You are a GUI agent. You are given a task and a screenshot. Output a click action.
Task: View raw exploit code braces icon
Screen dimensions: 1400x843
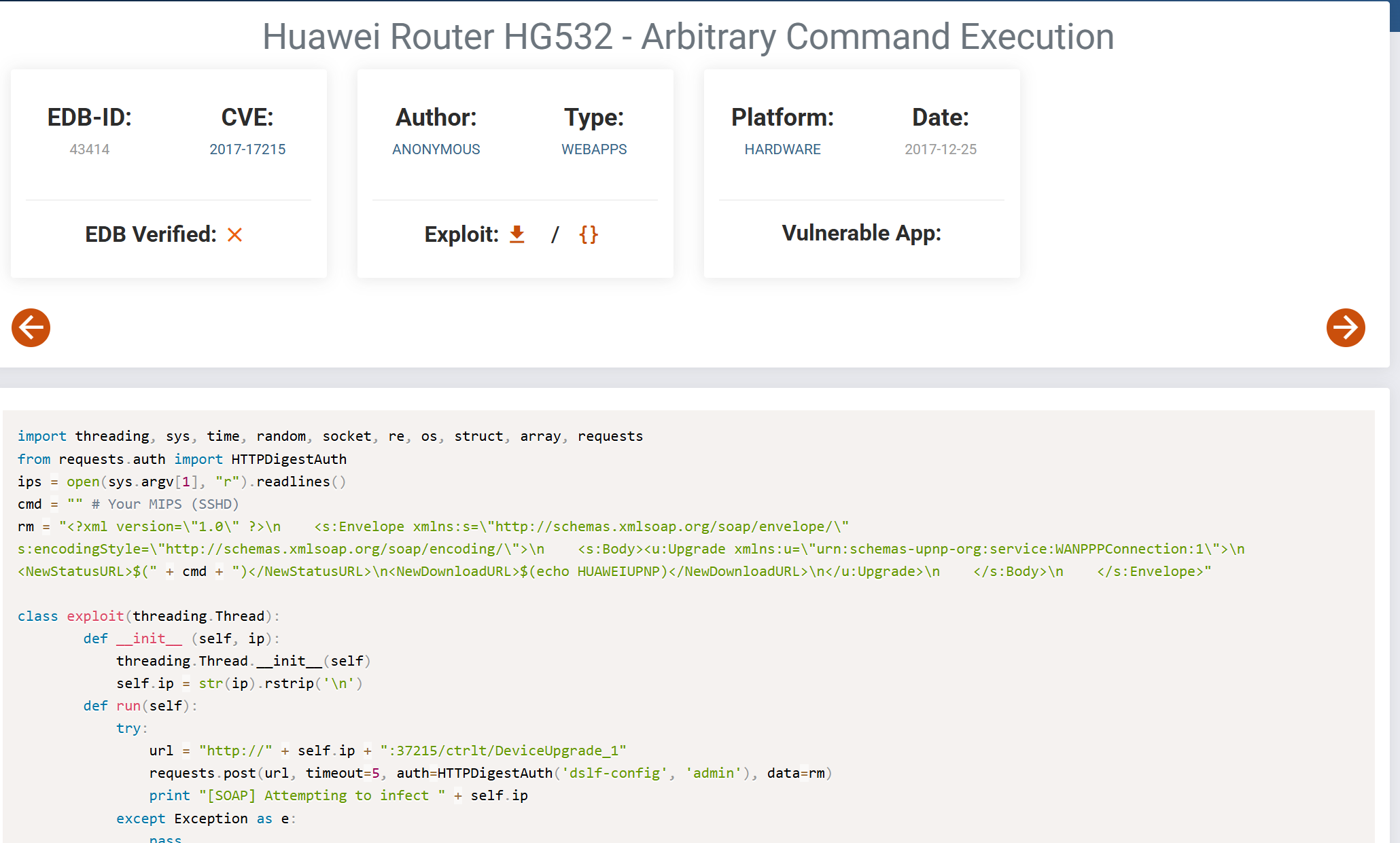(589, 234)
